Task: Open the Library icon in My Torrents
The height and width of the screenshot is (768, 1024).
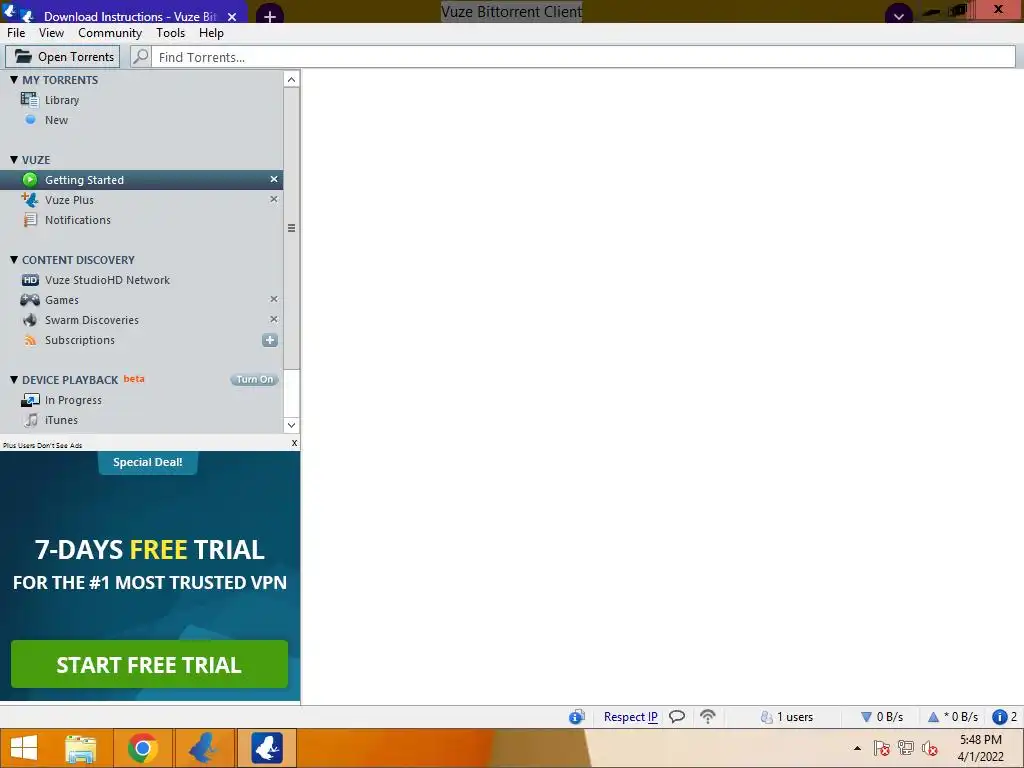Action: pyautogui.click(x=29, y=100)
